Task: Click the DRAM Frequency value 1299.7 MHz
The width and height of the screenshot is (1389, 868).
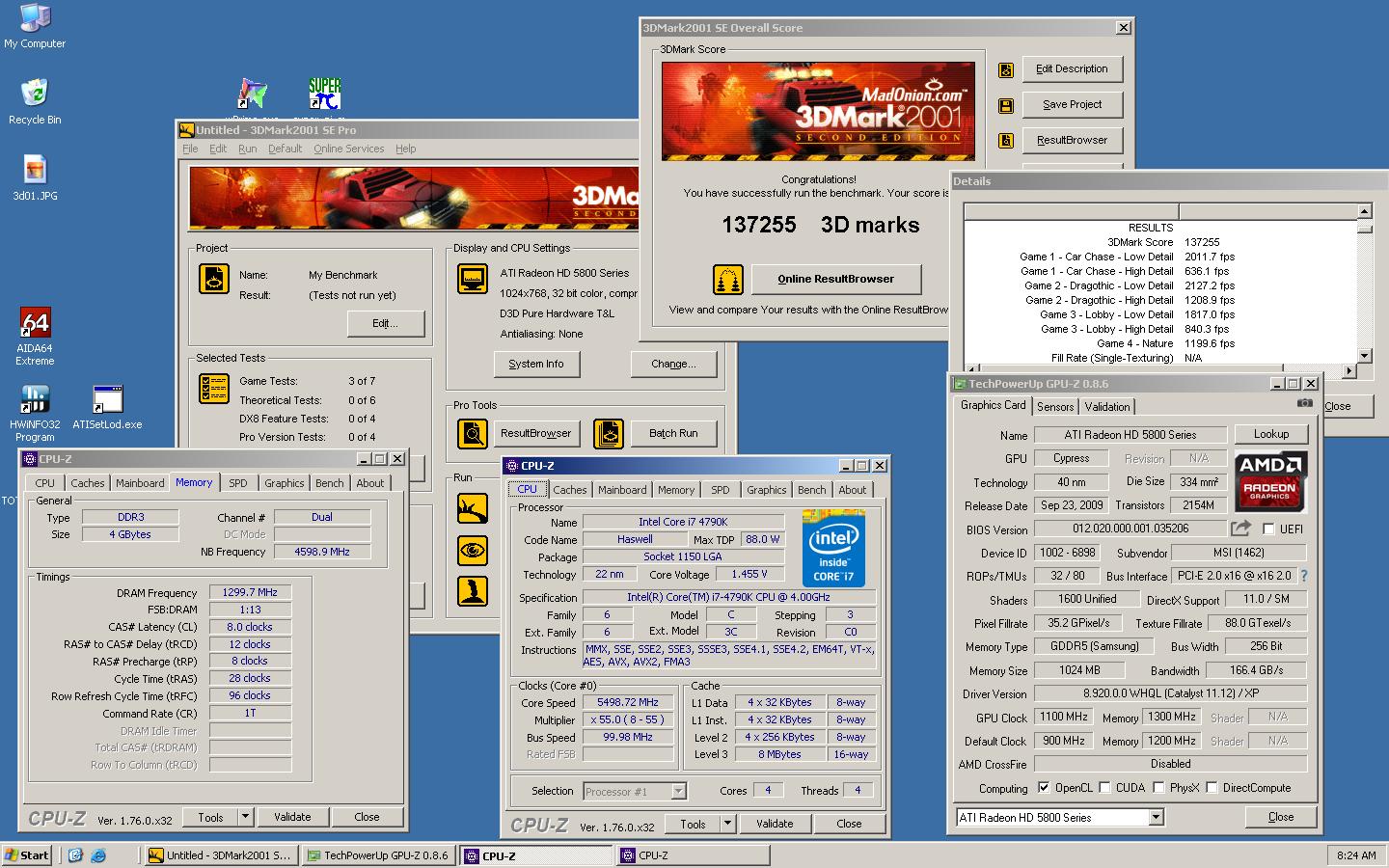Action: point(250,593)
